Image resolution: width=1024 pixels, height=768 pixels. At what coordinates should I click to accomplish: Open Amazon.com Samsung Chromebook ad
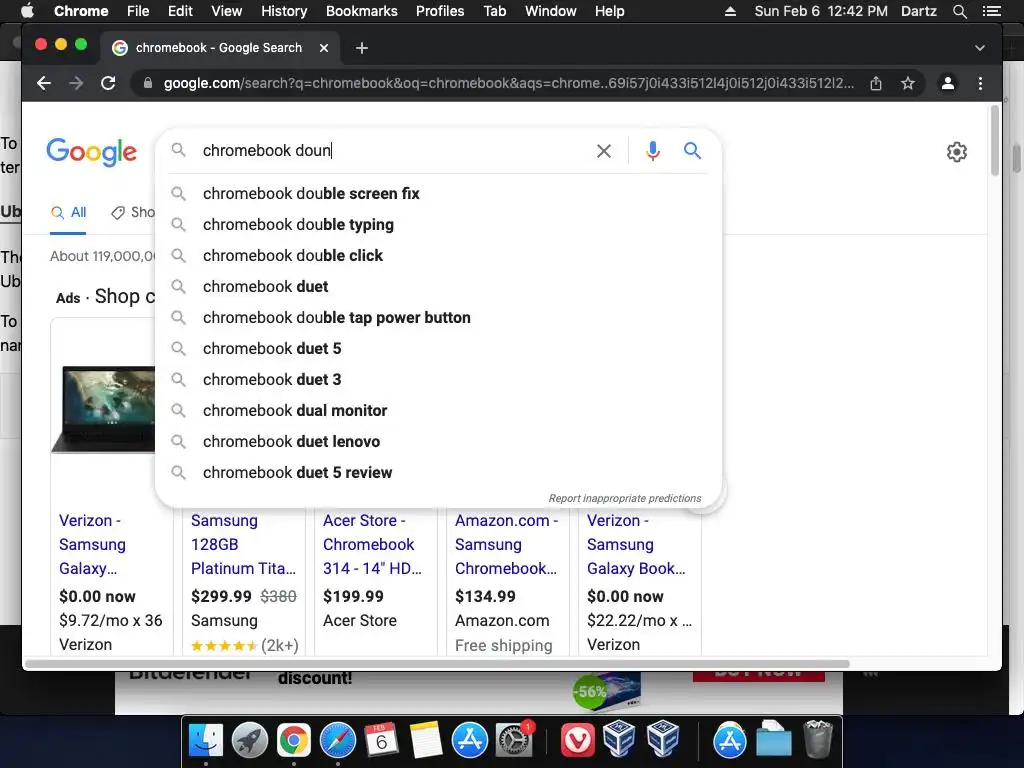[x=507, y=544]
